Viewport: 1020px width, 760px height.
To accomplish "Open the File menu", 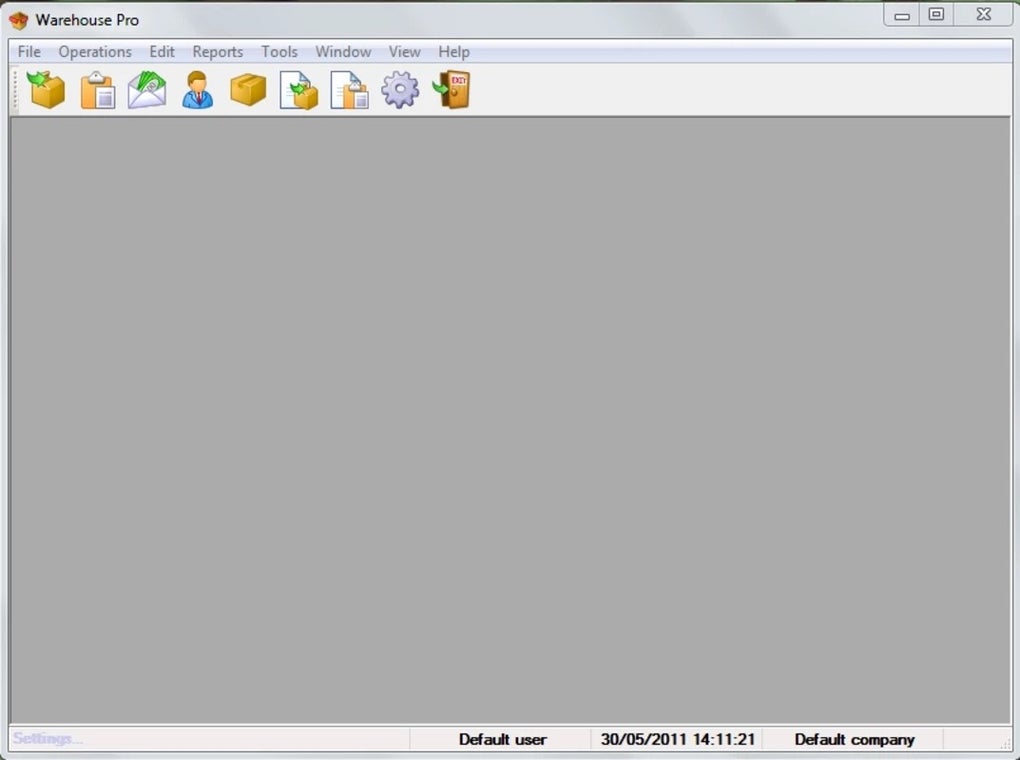I will (x=28, y=51).
